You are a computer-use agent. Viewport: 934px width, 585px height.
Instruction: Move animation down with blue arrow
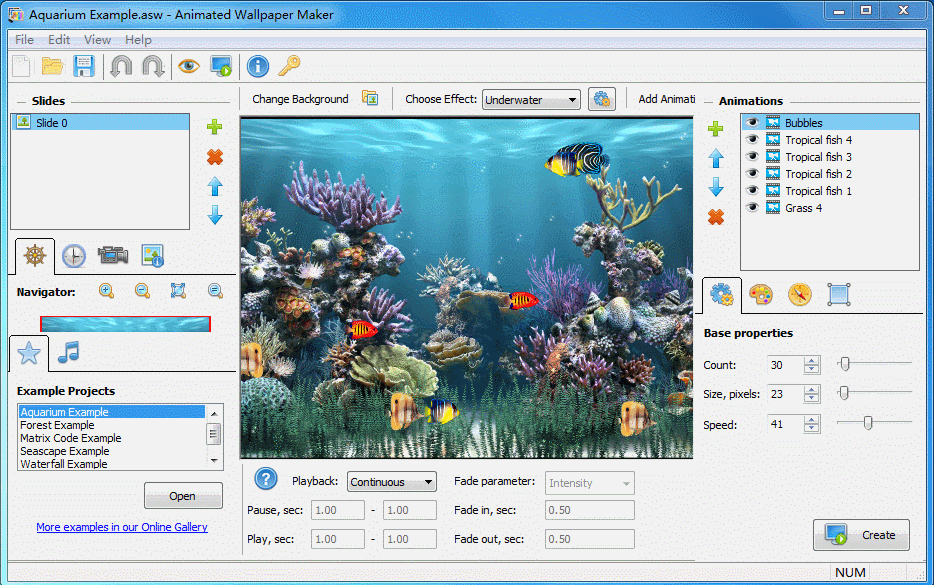716,187
